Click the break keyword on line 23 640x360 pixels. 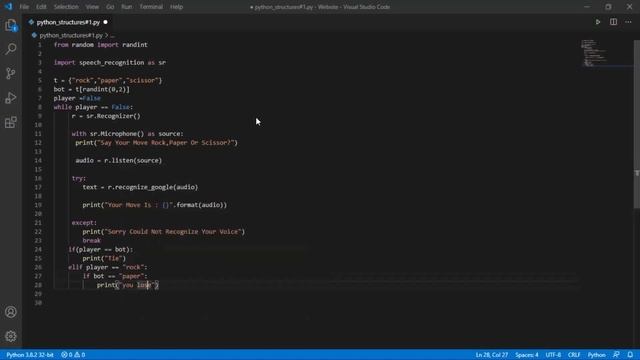point(91,241)
